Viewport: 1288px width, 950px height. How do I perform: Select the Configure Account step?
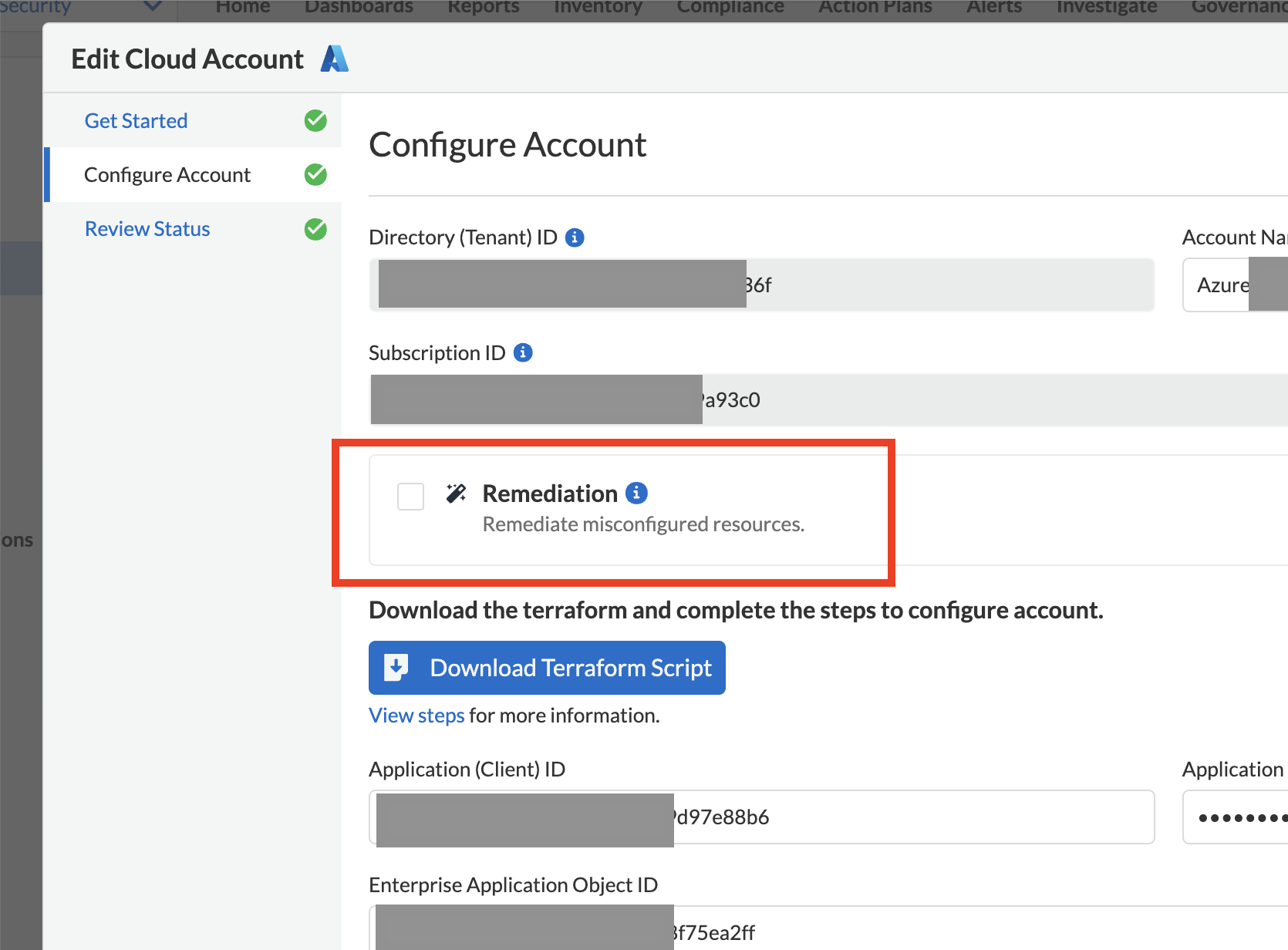pyautogui.click(x=167, y=175)
